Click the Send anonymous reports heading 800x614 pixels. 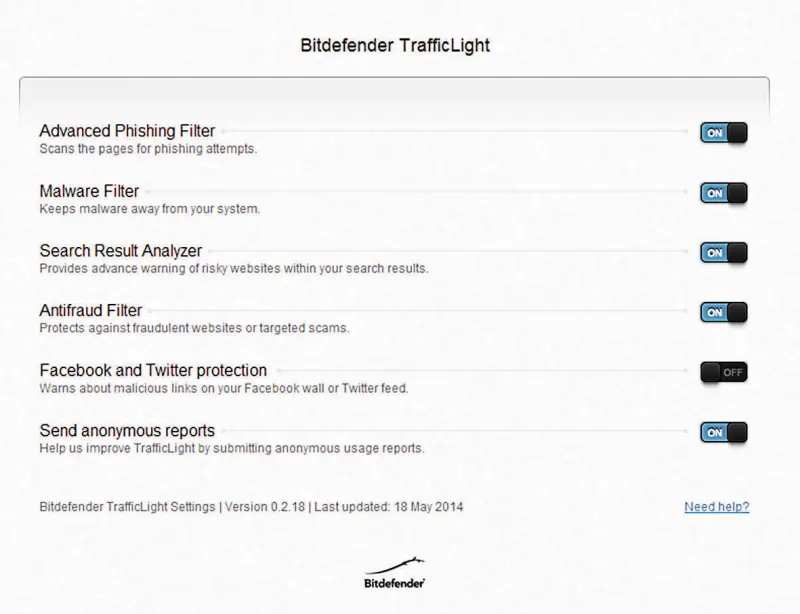click(127, 431)
